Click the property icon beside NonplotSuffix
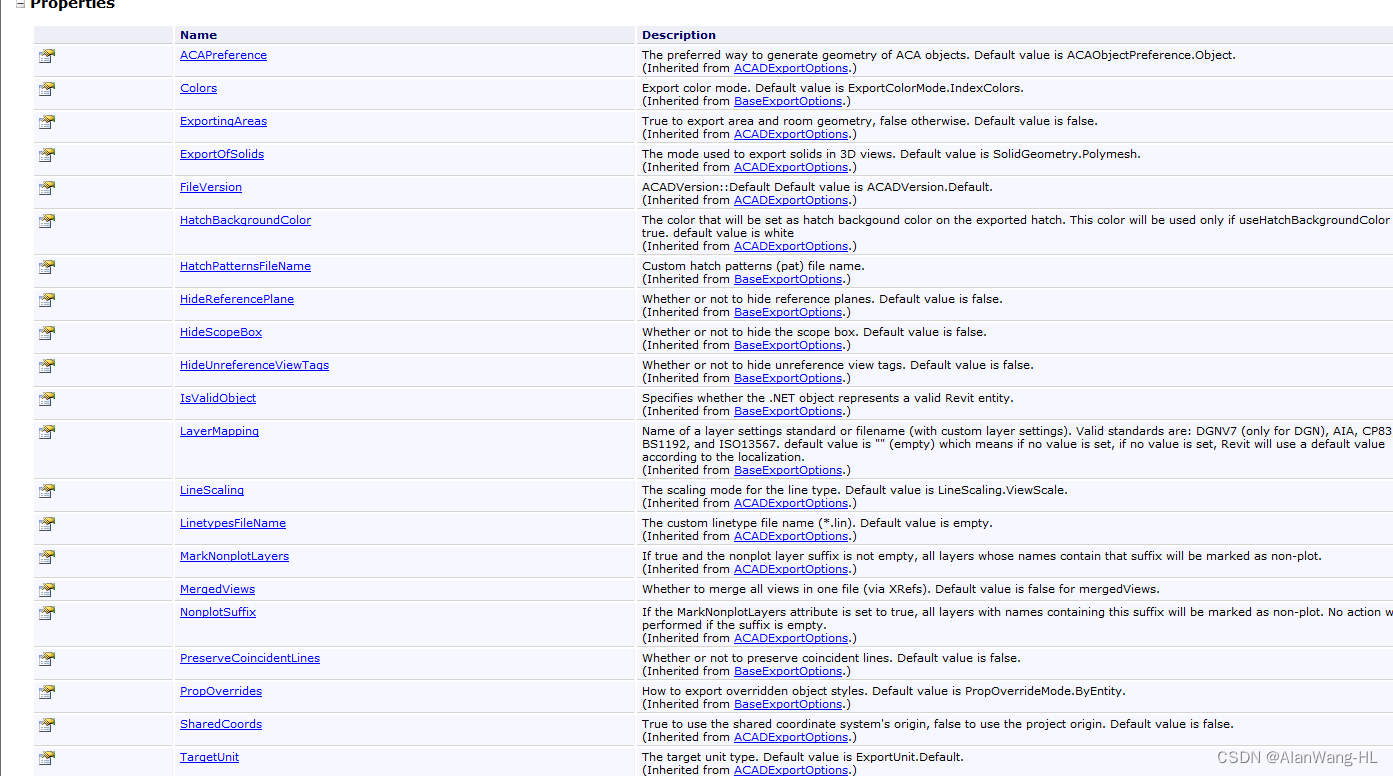Image resolution: width=1393 pixels, height=776 pixels. [47, 613]
